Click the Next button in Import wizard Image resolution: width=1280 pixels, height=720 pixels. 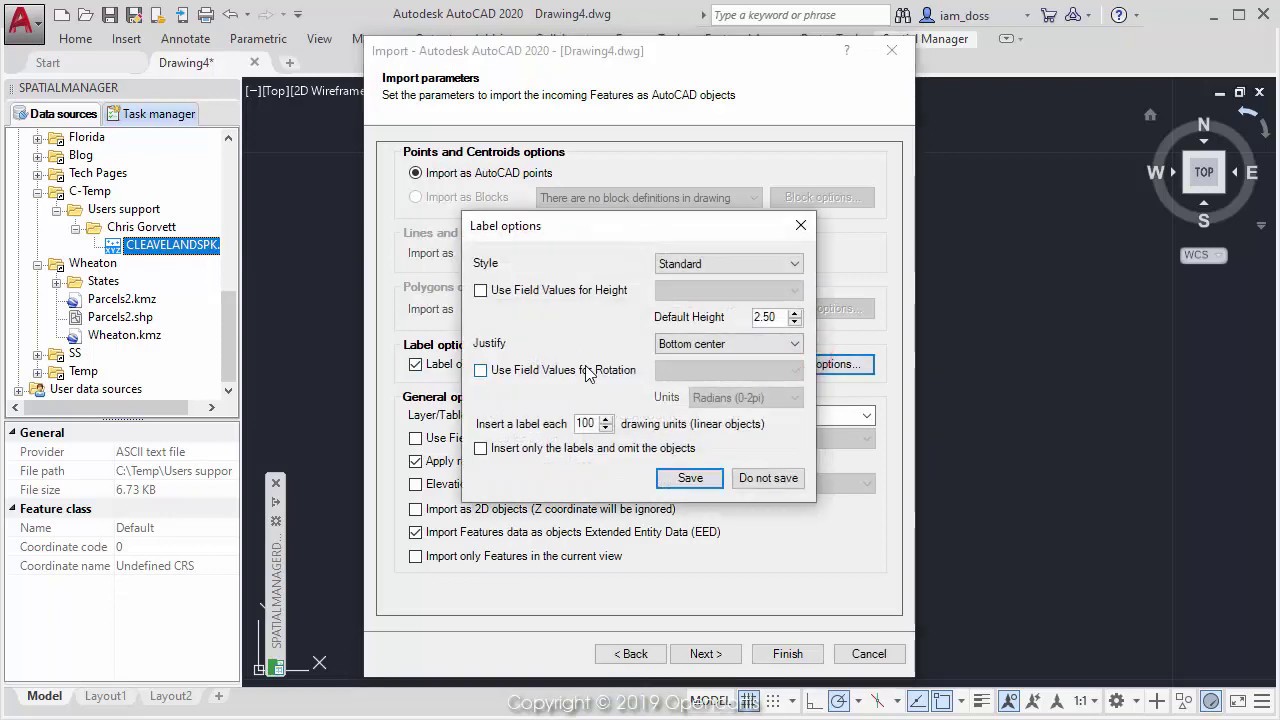click(705, 654)
